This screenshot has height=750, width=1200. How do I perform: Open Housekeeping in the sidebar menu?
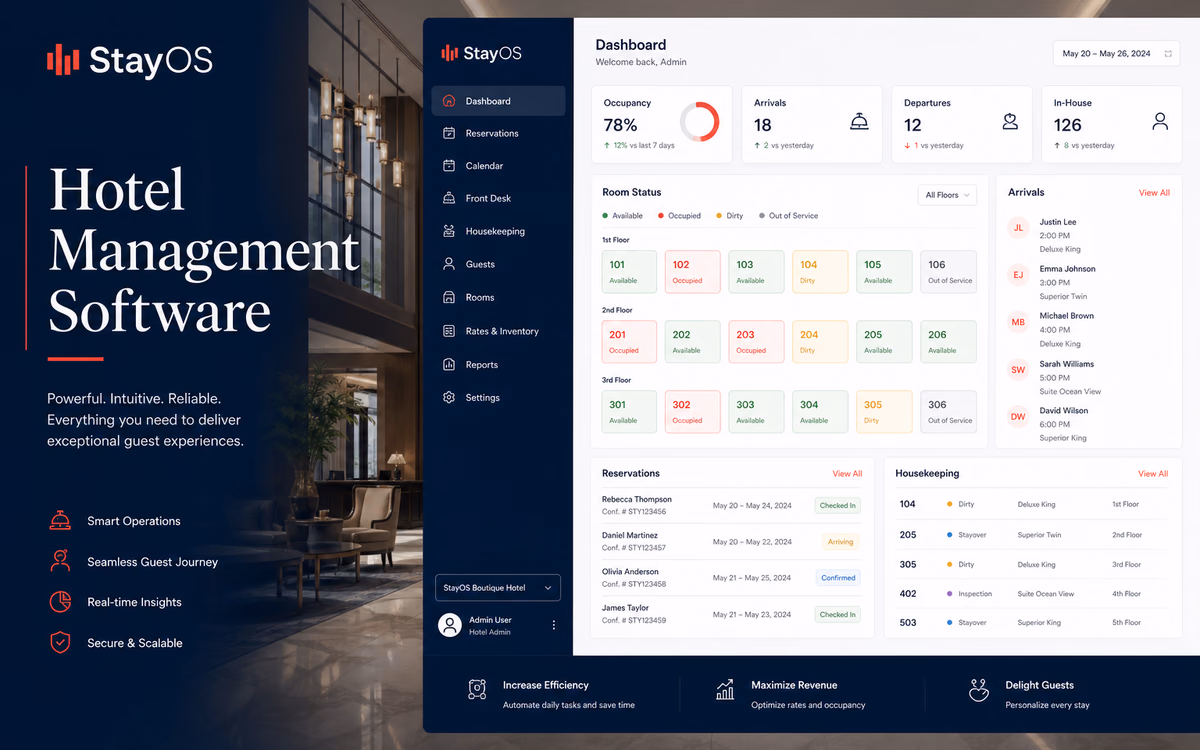498,231
